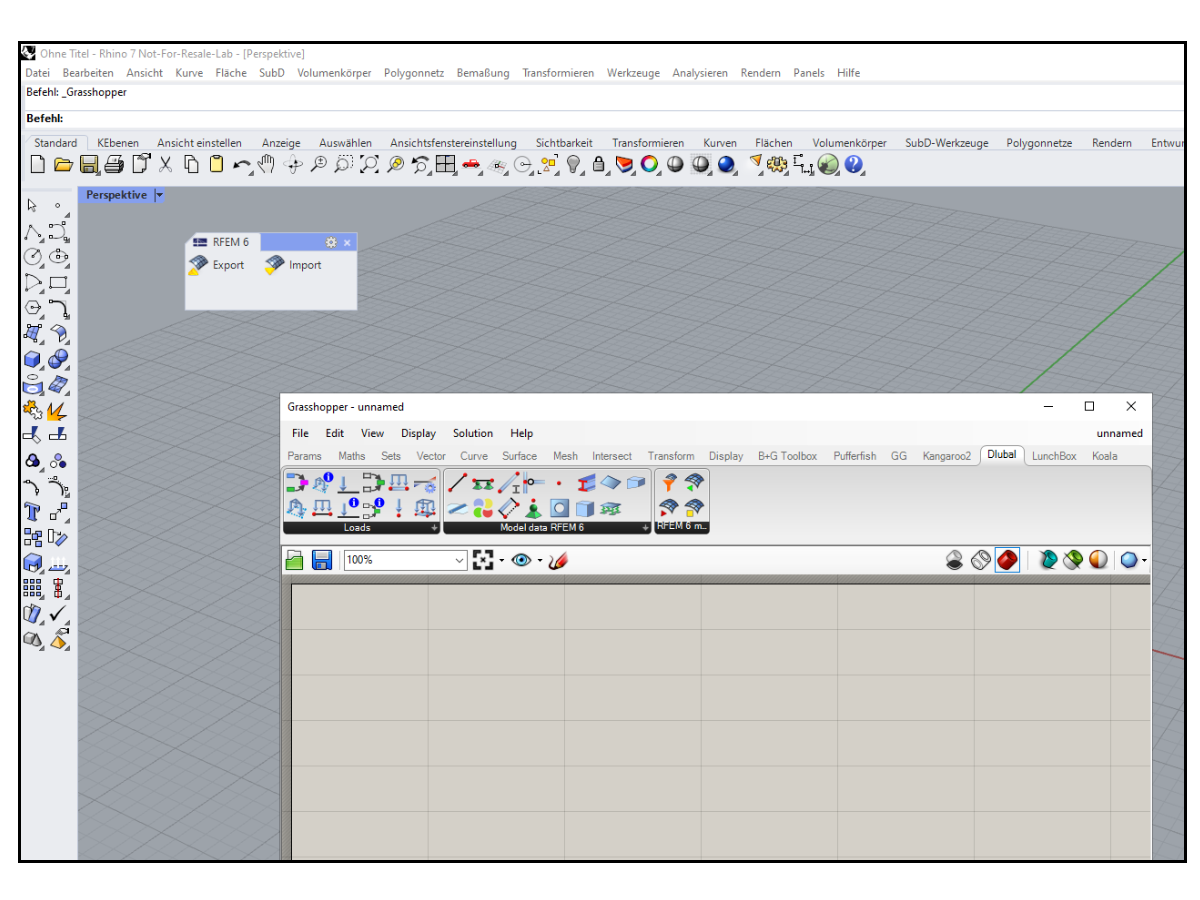Screen dimensions: 1200x900
Task: Click the I-beam cross-section component in Model data
Action: pyautogui.click(x=585, y=484)
